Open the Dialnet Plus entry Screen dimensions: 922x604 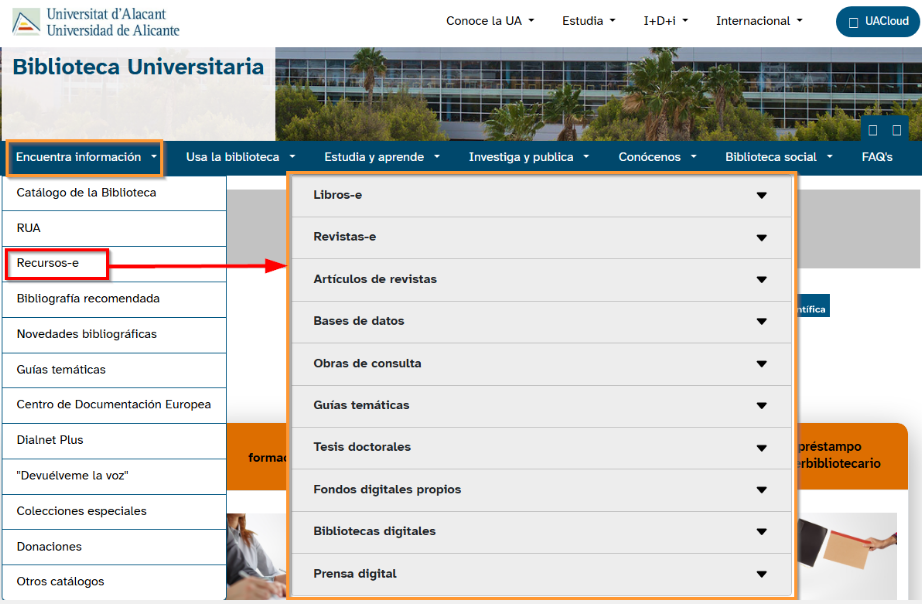pyautogui.click(x=114, y=441)
